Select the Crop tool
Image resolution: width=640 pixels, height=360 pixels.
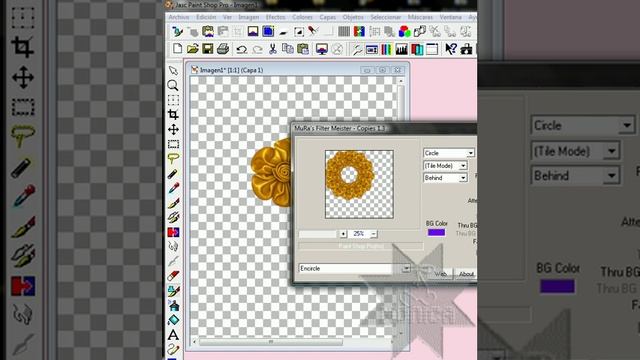pyautogui.click(x=173, y=115)
